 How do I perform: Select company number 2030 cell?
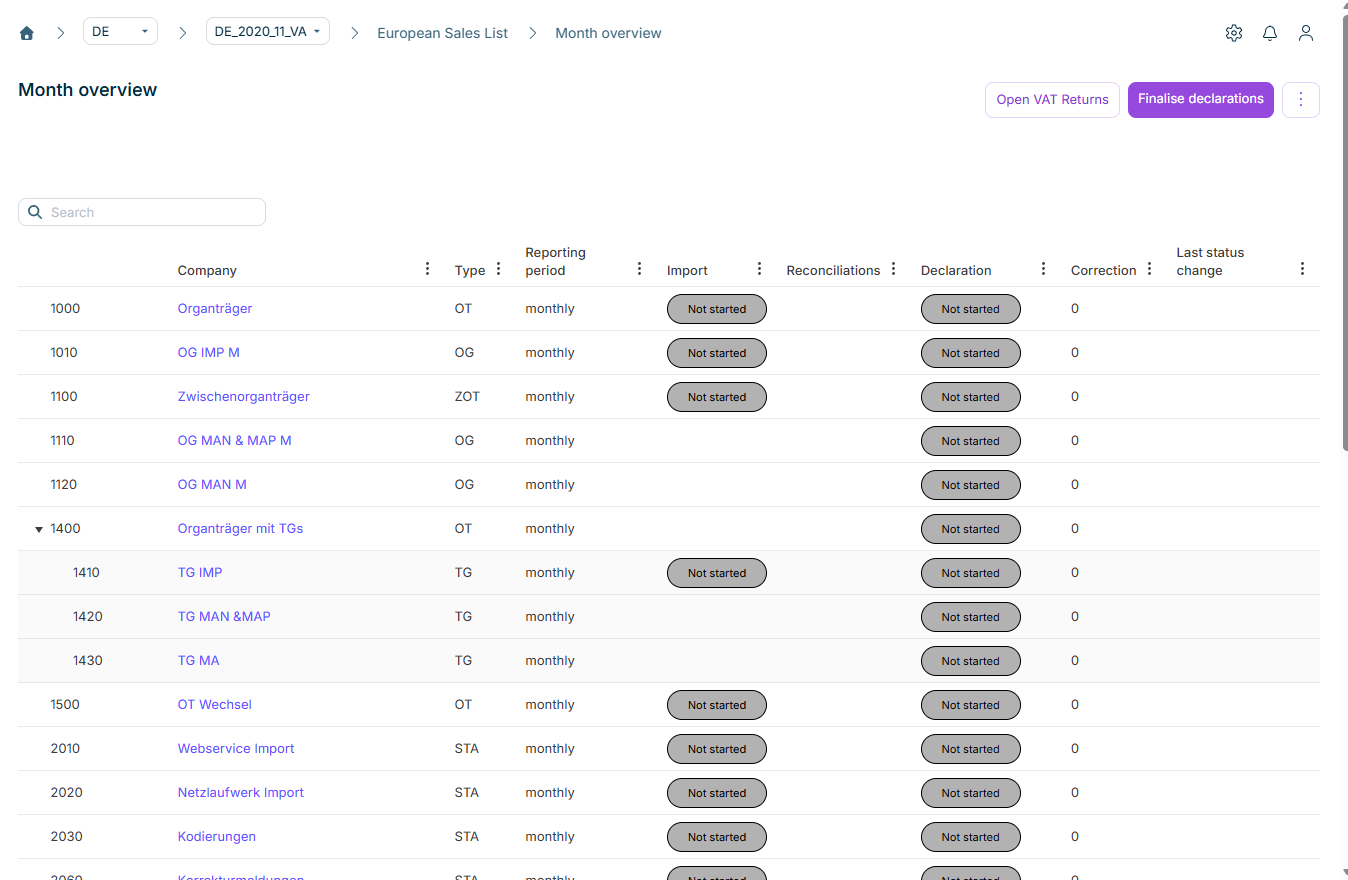[x=66, y=837]
